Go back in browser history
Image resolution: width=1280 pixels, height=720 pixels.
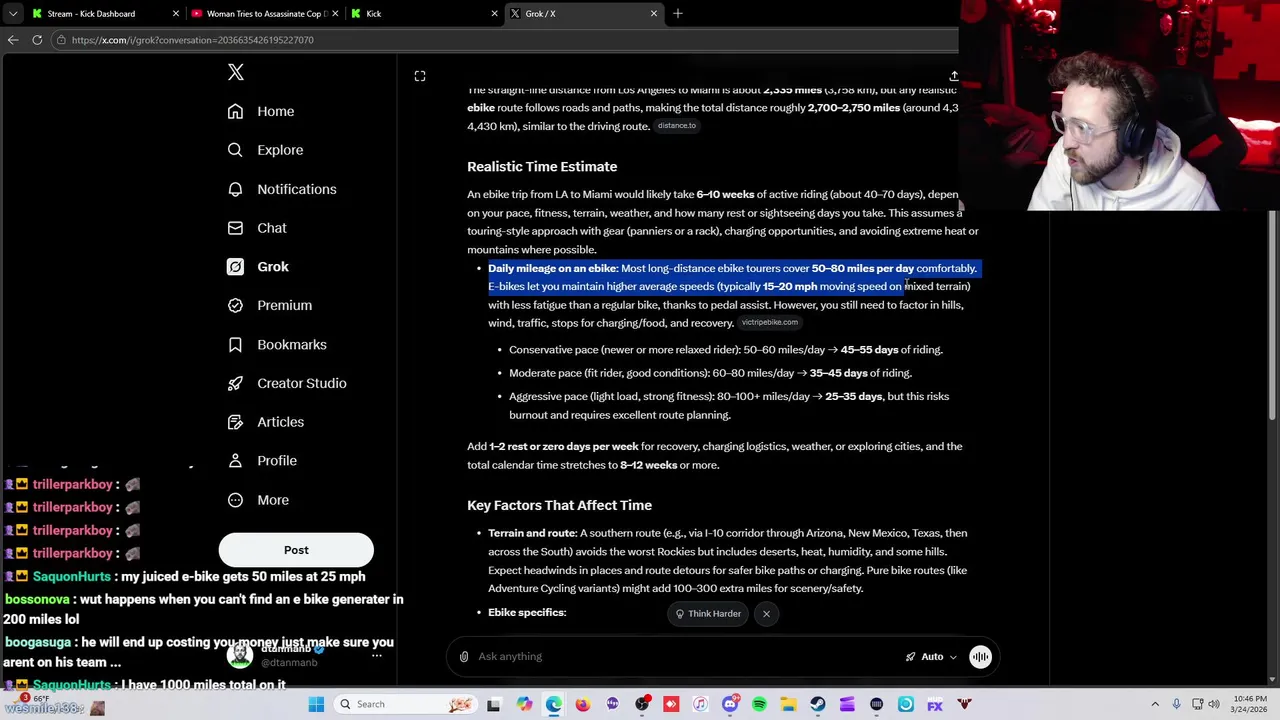pyautogui.click(x=12, y=40)
